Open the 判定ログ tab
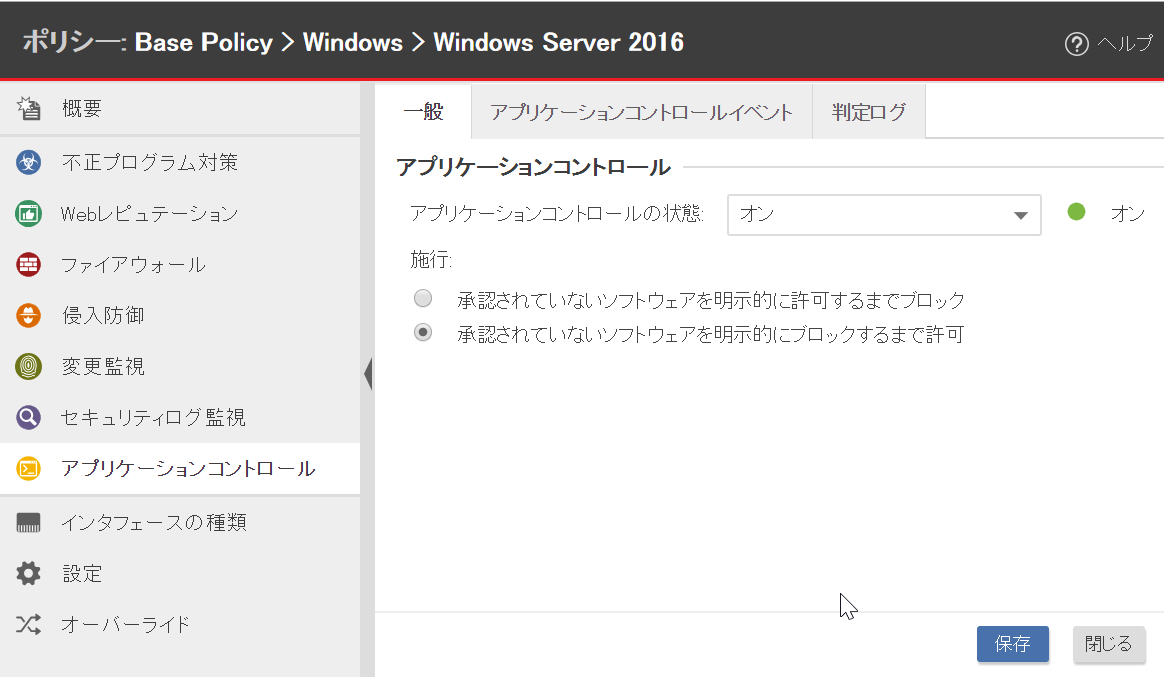The image size is (1164, 677). (868, 112)
